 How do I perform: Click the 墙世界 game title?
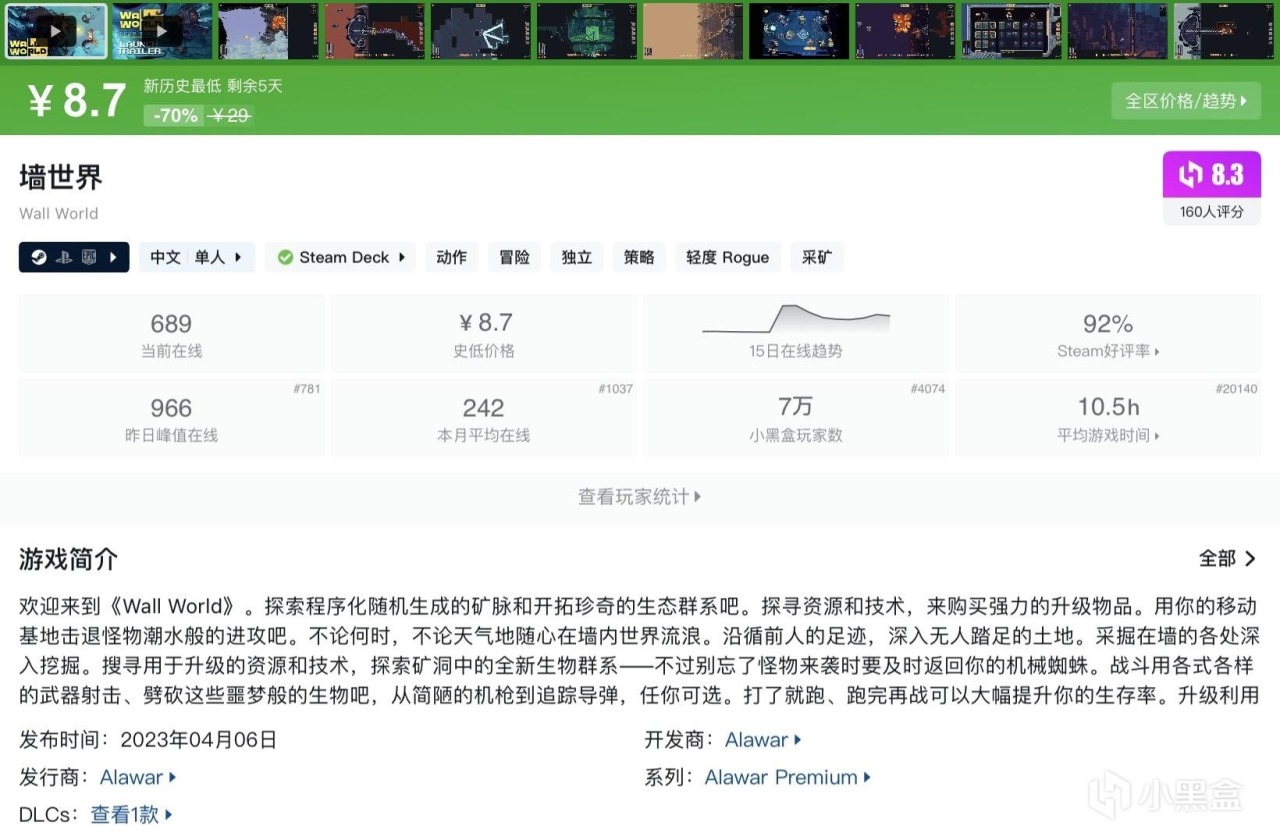[x=61, y=177]
